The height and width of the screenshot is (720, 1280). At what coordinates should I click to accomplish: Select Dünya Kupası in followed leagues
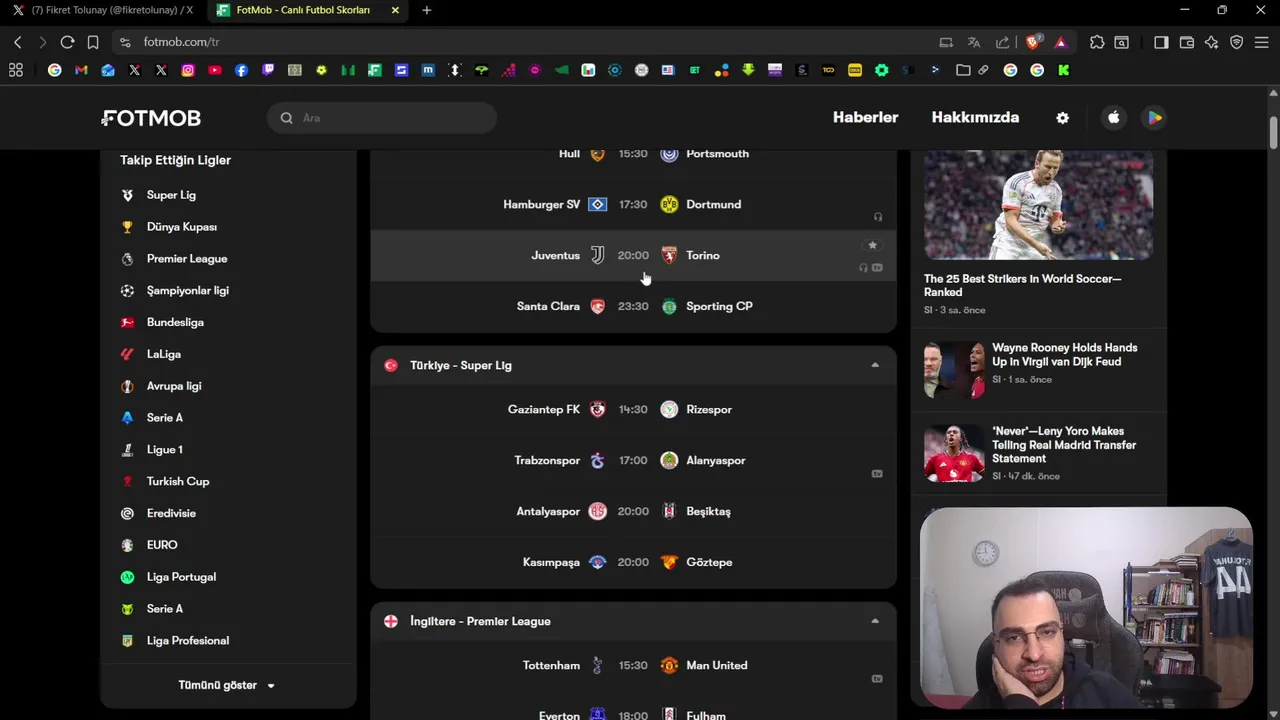point(181,227)
